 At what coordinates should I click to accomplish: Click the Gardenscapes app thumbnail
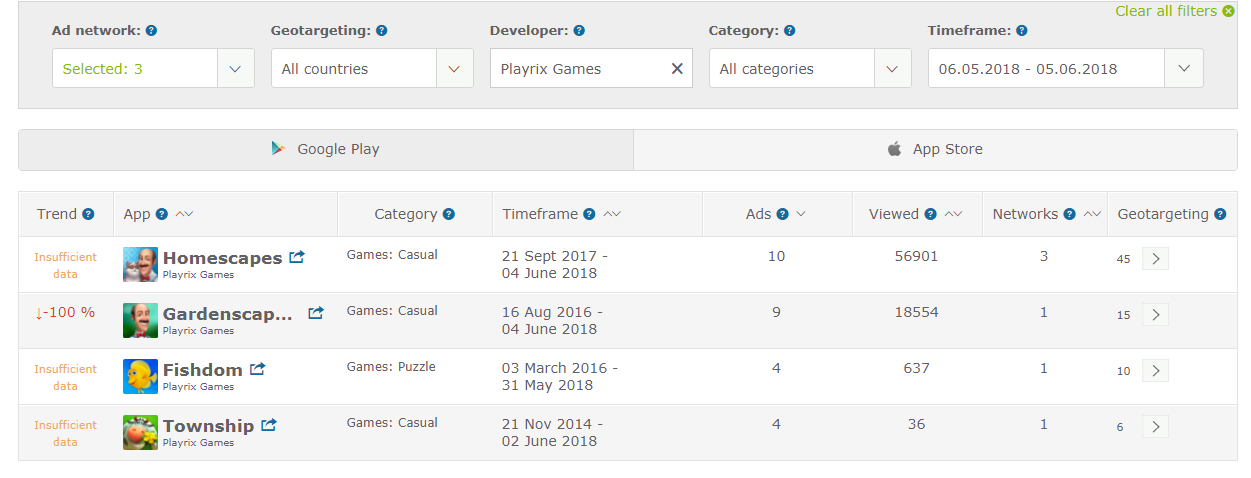pyautogui.click(x=140, y=320)
